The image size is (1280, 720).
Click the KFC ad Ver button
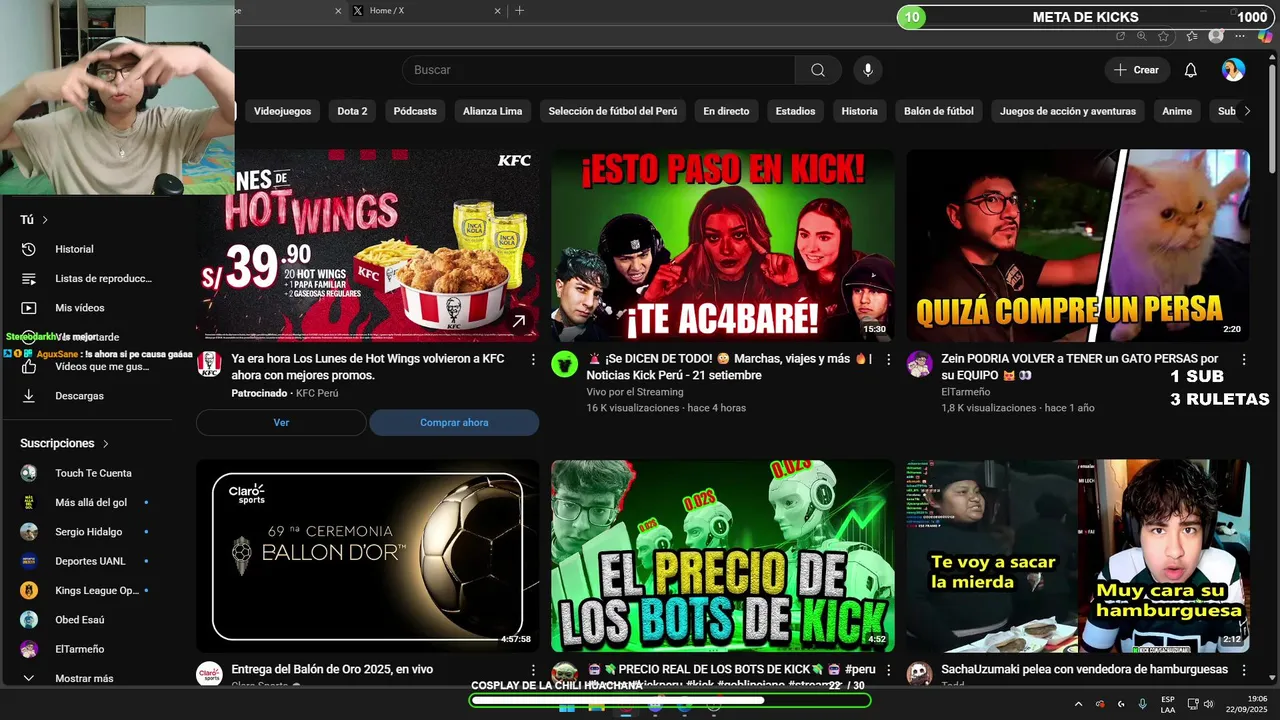click(281, 423)
